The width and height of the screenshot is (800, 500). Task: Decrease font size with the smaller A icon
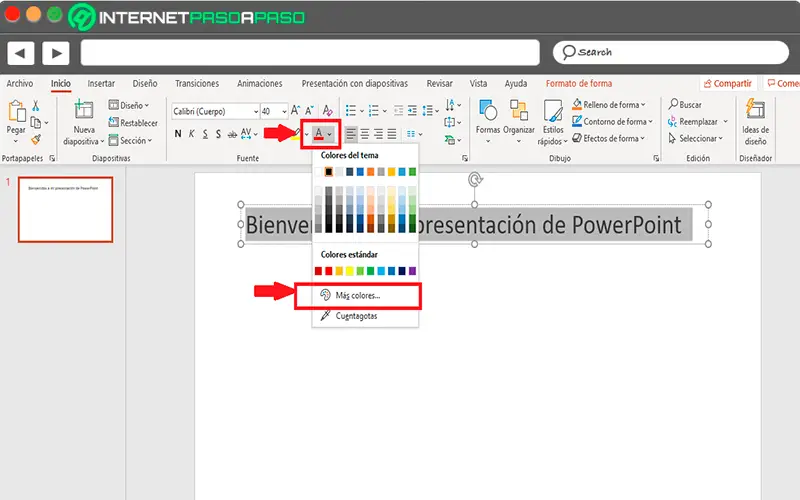pos(309,110)
